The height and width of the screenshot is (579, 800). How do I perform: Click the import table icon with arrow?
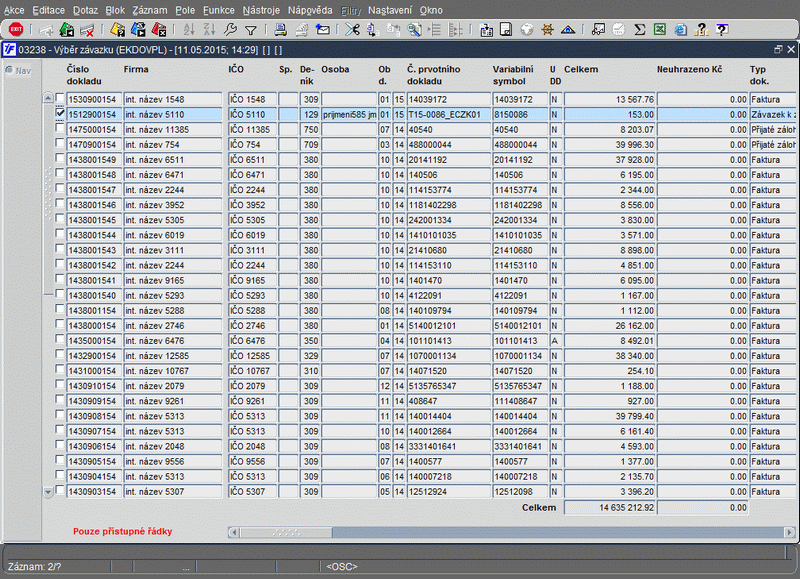(486, 30)
